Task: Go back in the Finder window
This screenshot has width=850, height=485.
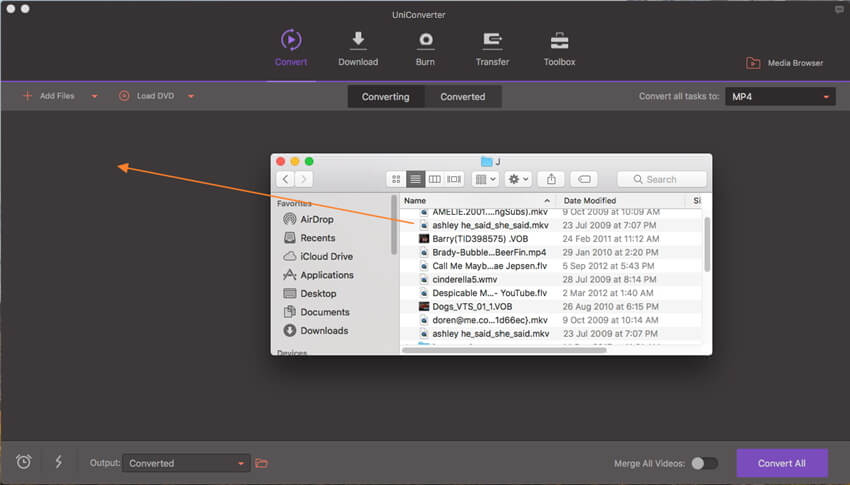Action: [285, 179]
